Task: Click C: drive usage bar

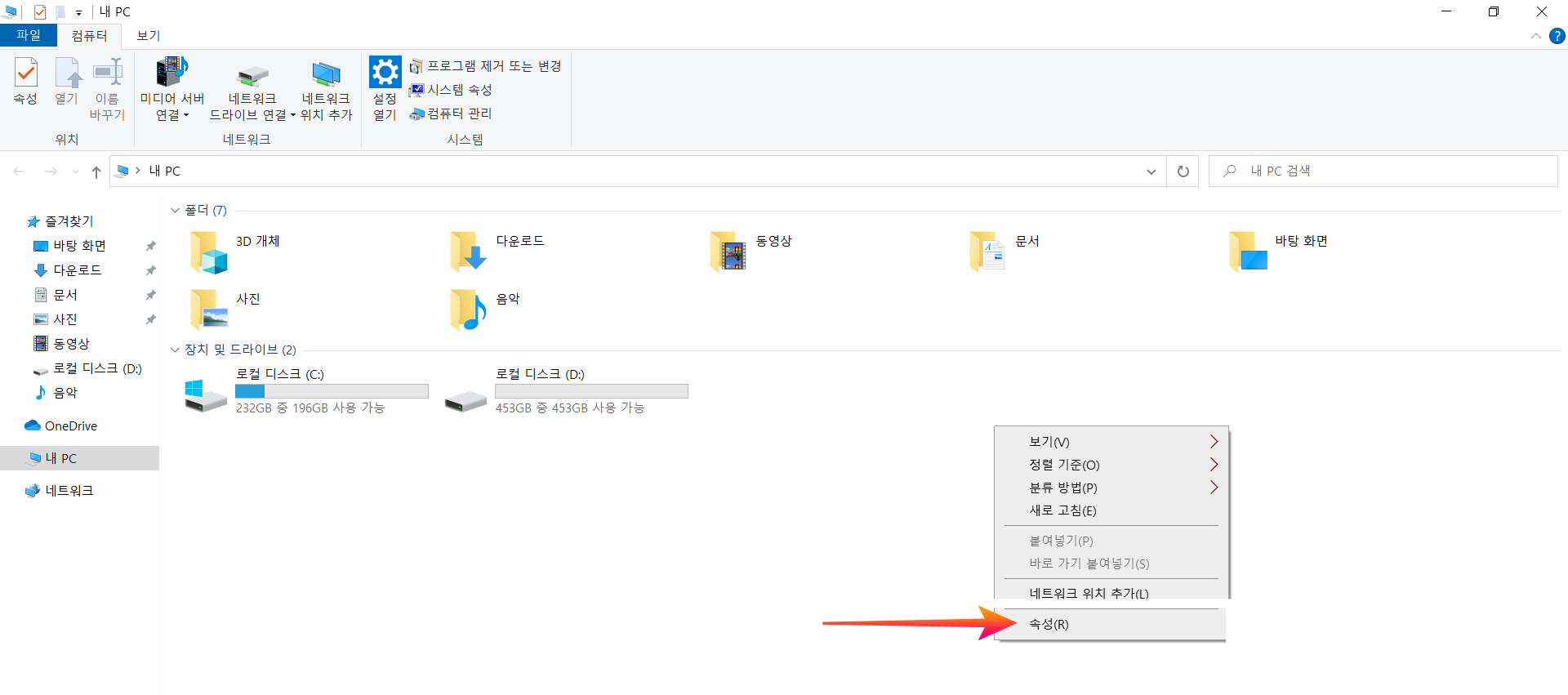Action: pos(332,391)
